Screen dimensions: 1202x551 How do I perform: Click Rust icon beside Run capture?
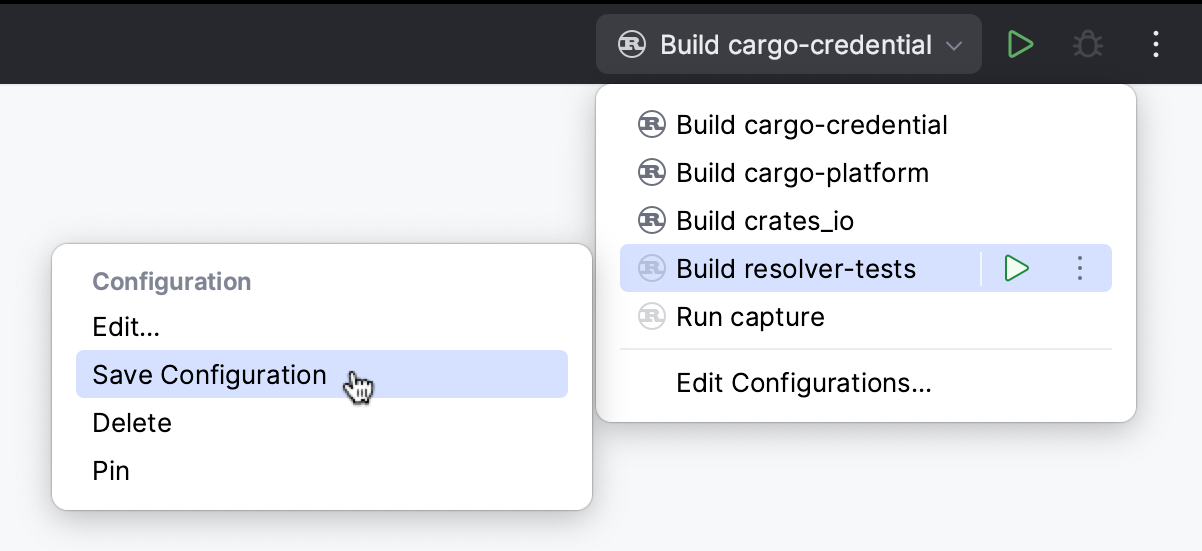click(x=651, y=317)
